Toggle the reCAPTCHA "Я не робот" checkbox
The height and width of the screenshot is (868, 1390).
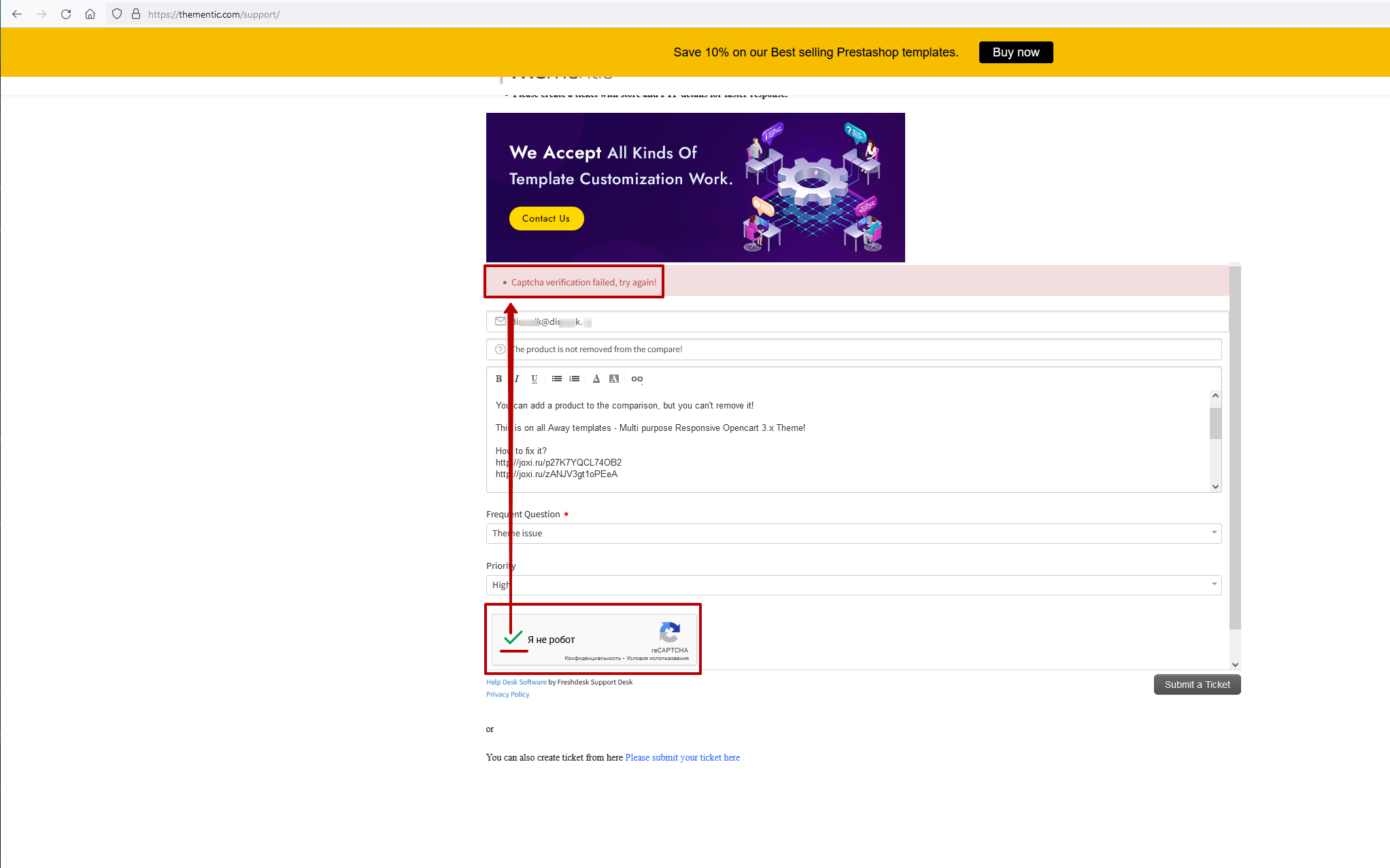point(513,638)
